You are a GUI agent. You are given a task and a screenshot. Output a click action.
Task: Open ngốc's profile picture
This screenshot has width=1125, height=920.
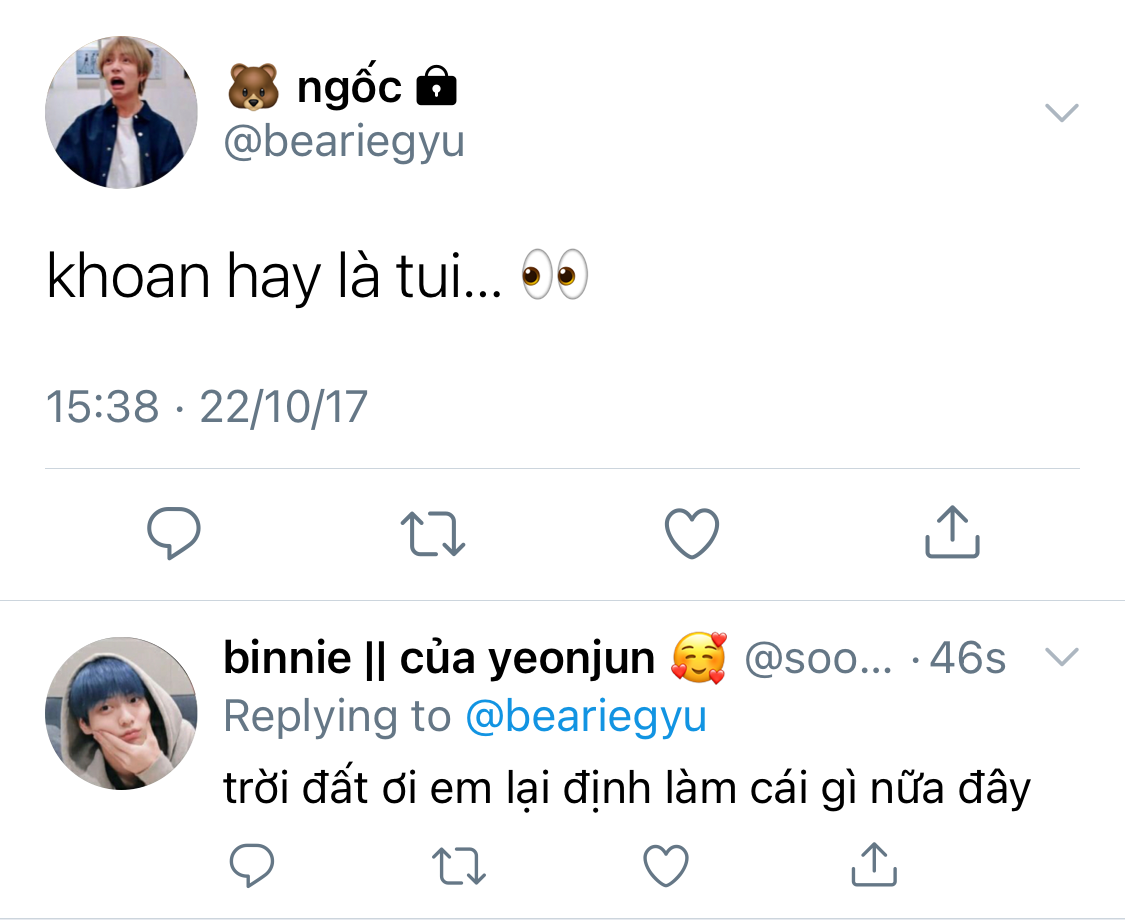(121, 113)
